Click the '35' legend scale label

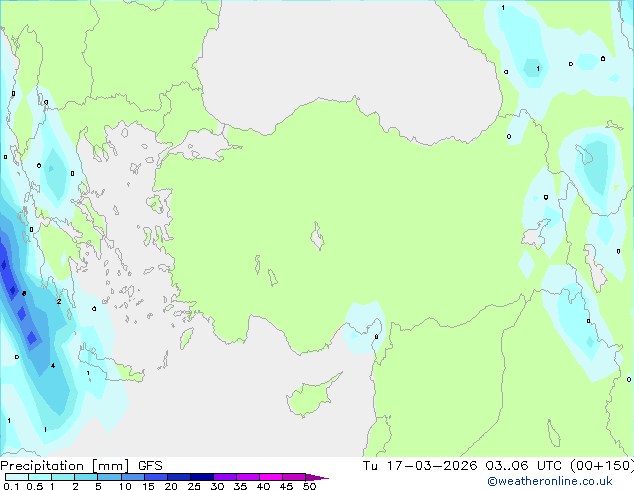click(240, 486)
